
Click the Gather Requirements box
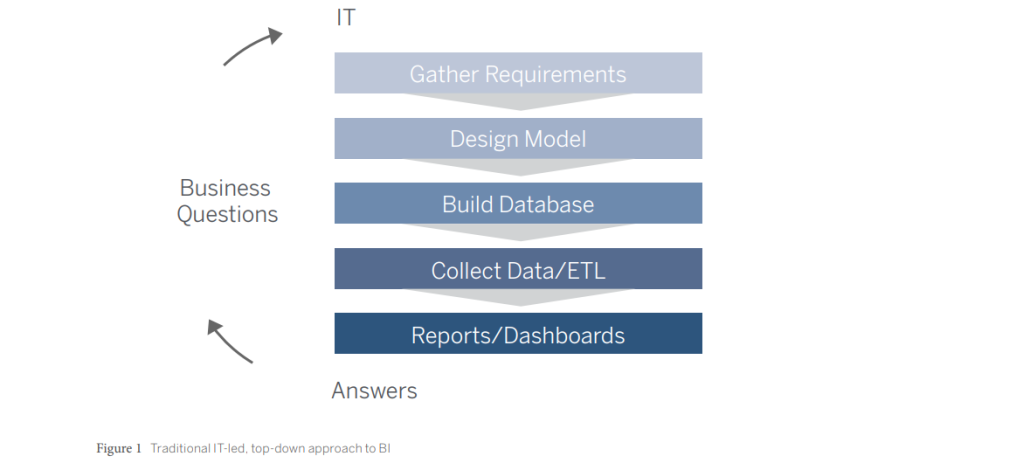tap(518, 73)
